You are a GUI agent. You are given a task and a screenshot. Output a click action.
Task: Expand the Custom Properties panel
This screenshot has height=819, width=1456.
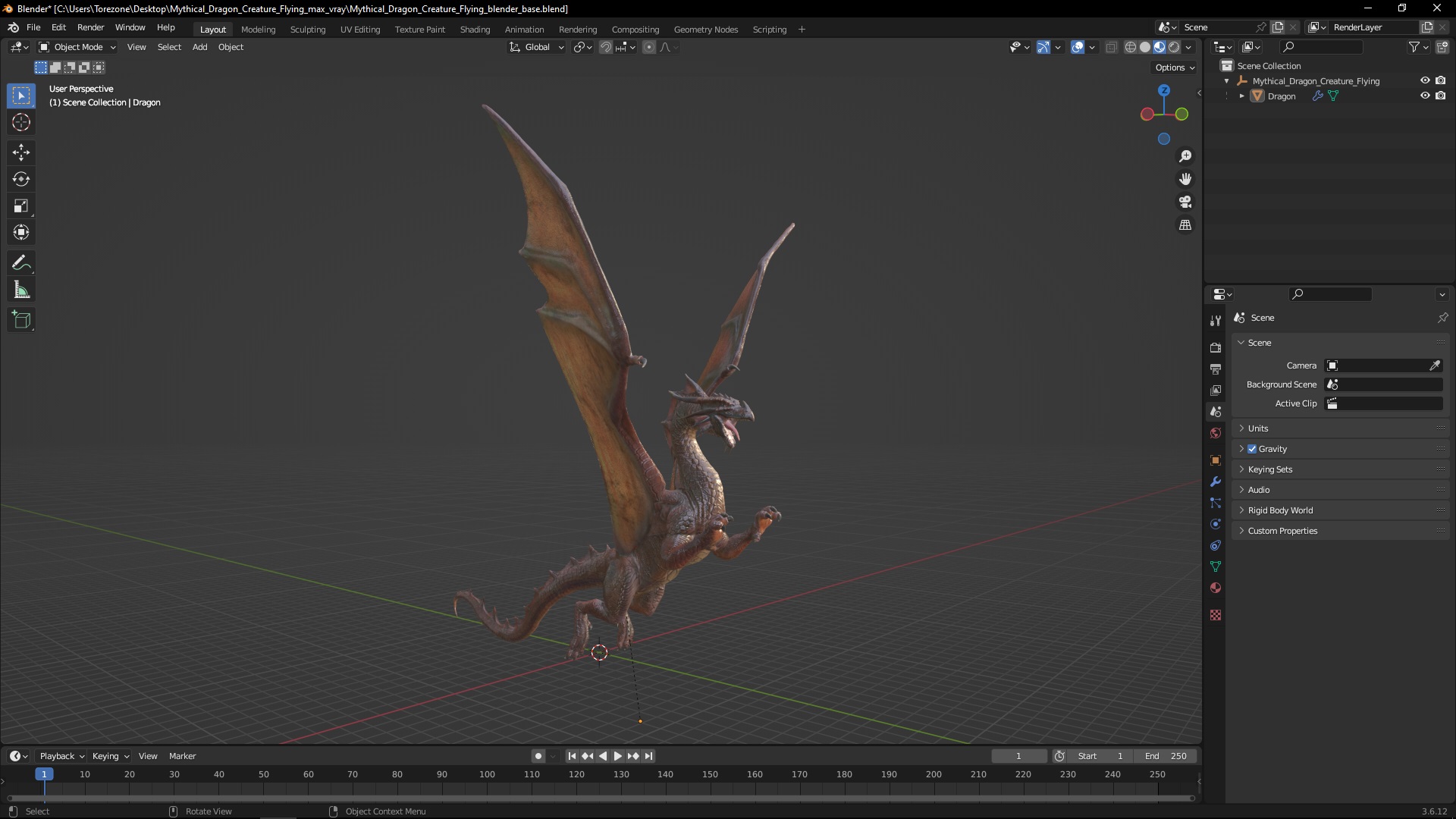coord(1340,531)
